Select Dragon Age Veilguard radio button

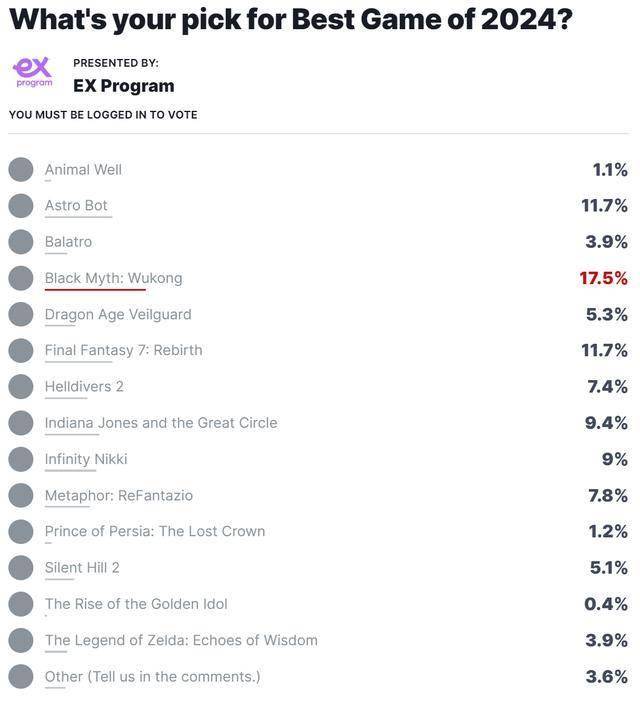(21, 314)
